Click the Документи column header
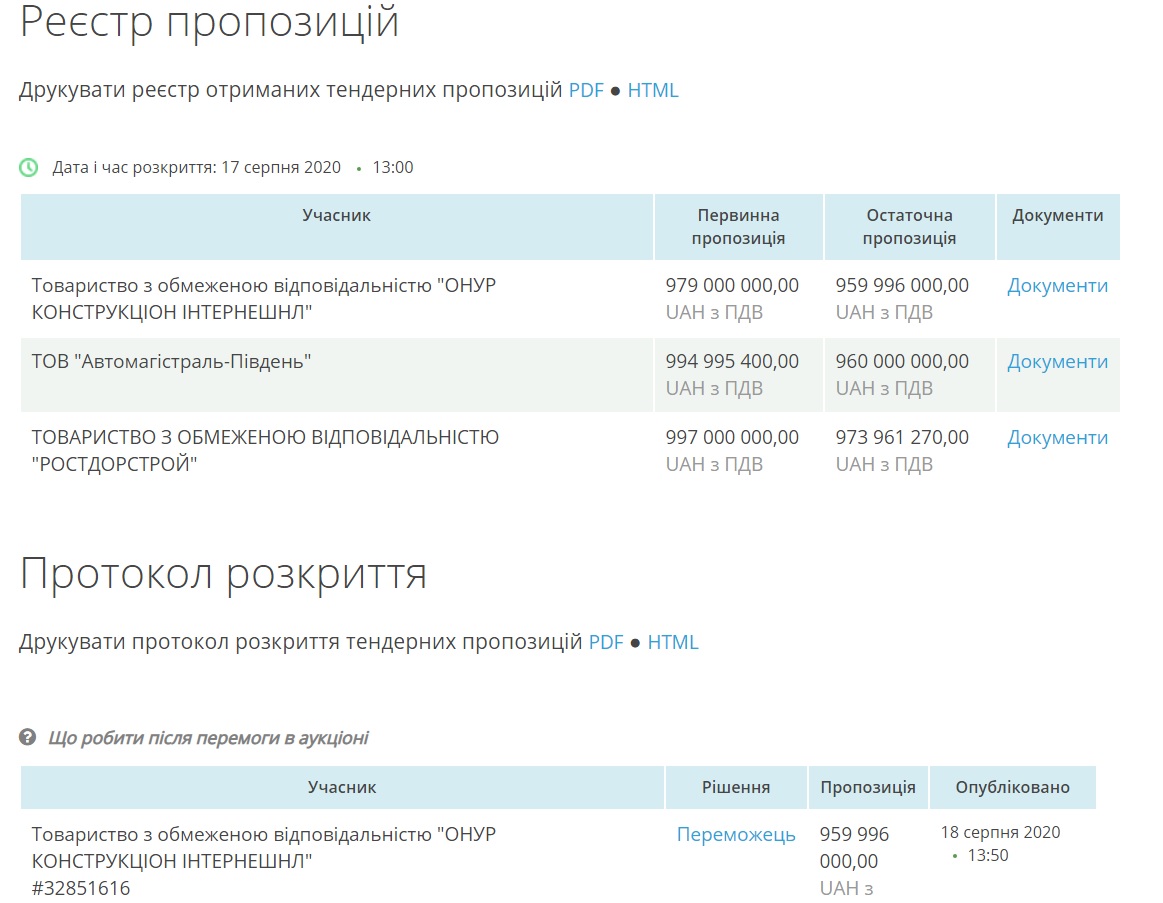 tap(1057, 216)
